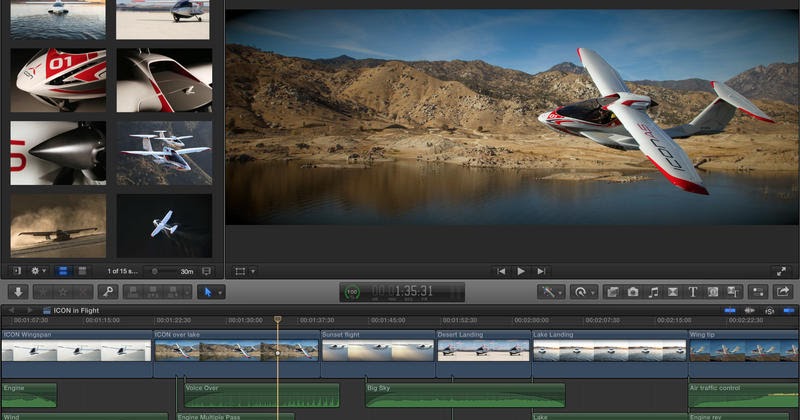This screenshot has height=420, width=800.
Task: Open the edit mode dropdown arrow
Action: click(187, 292)
